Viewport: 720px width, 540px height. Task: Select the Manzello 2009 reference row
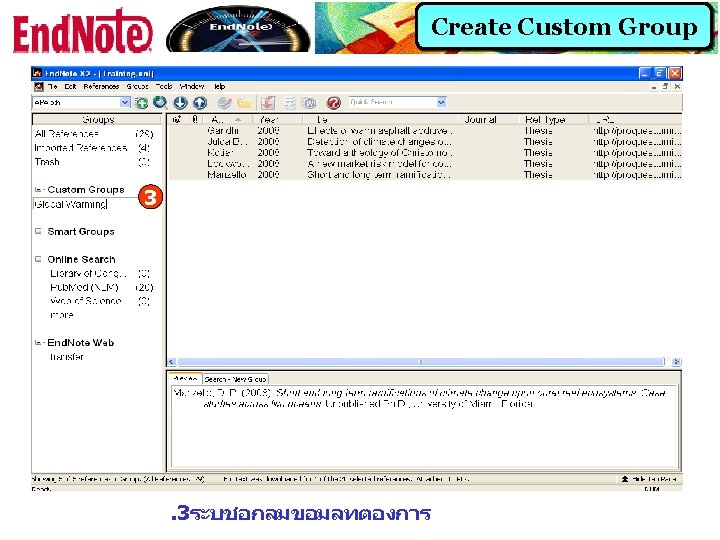425,175
